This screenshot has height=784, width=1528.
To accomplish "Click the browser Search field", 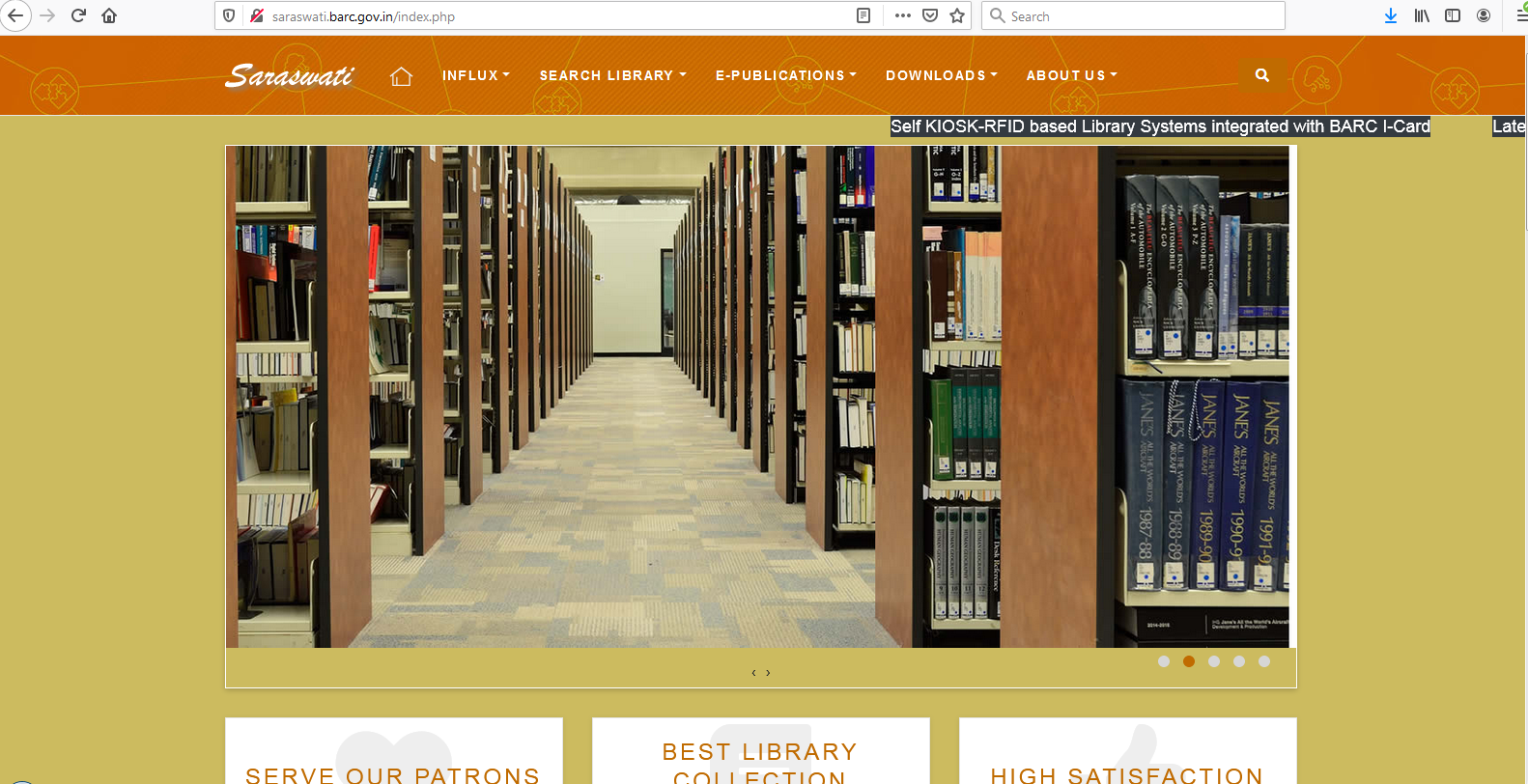I will pyautogui.click(x=1134, y=15).
